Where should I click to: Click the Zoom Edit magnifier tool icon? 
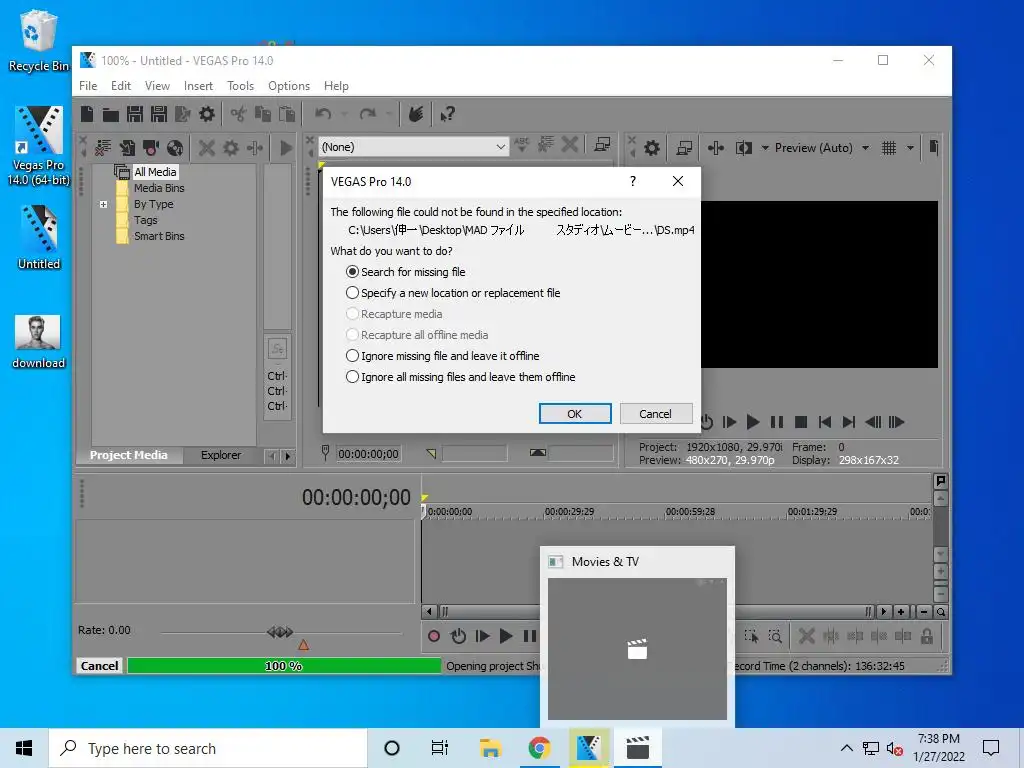tap(775, 636)
